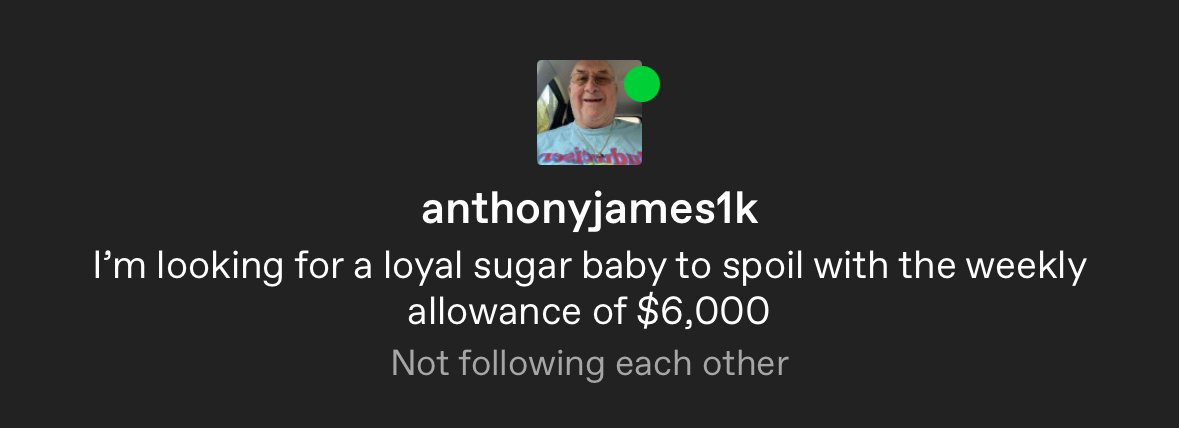1179x428 pixels.
Task: Open anthonyjames1k's profile picture
Action: (x=590, y=112)
